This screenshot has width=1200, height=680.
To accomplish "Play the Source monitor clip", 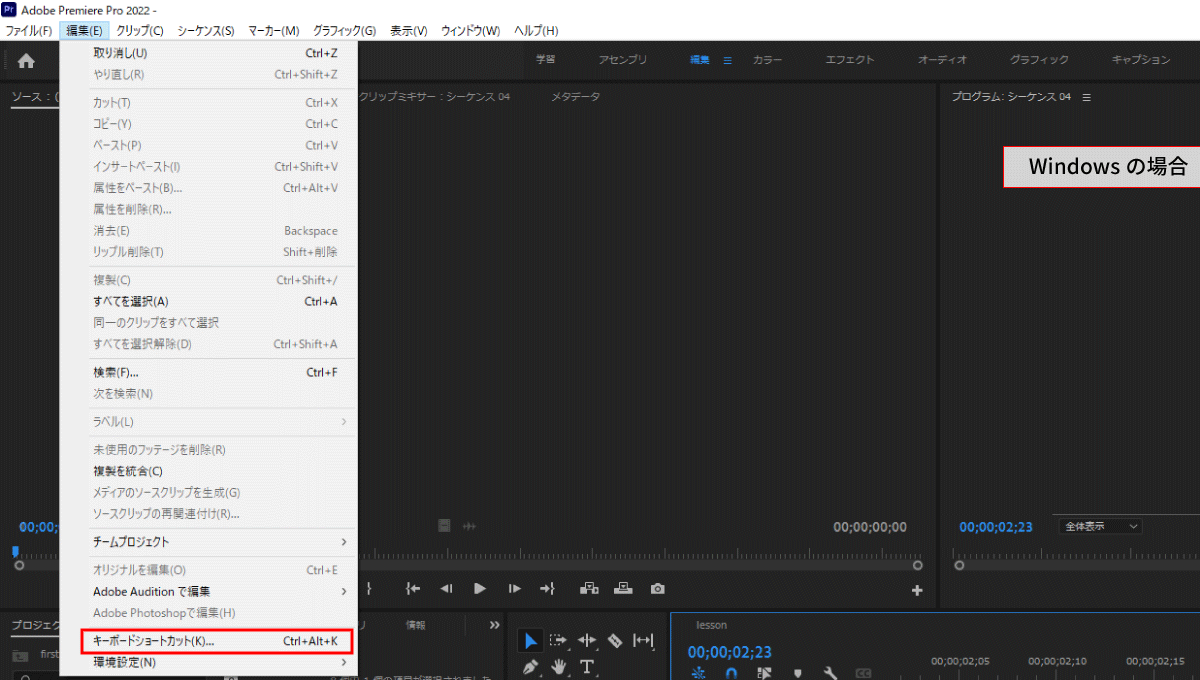I will click(x=480, y=589).
